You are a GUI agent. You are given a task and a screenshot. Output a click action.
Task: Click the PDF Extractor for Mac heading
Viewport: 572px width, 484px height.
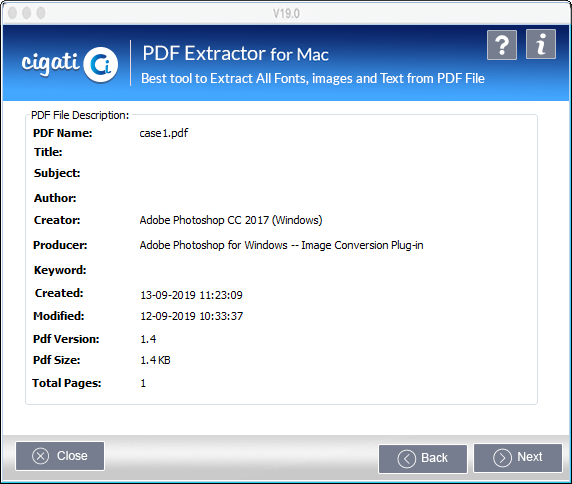(x=236, y=54)
